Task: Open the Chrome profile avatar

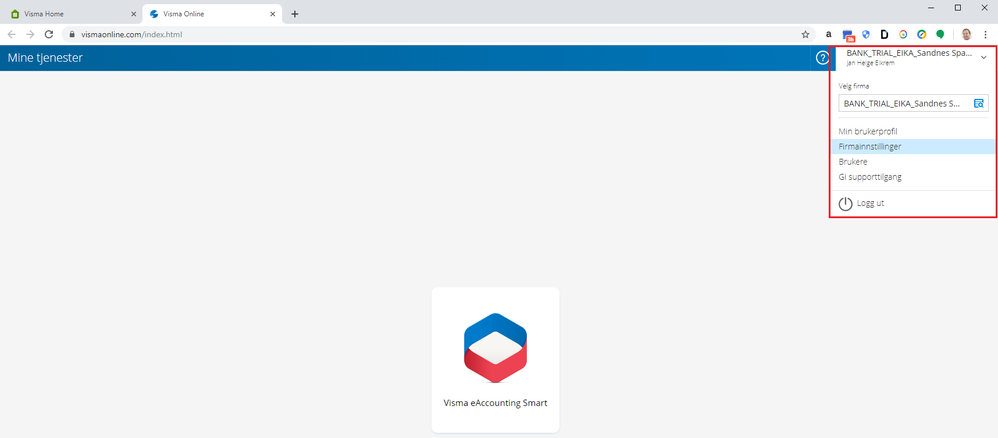Action: click(x=966, y=34)
